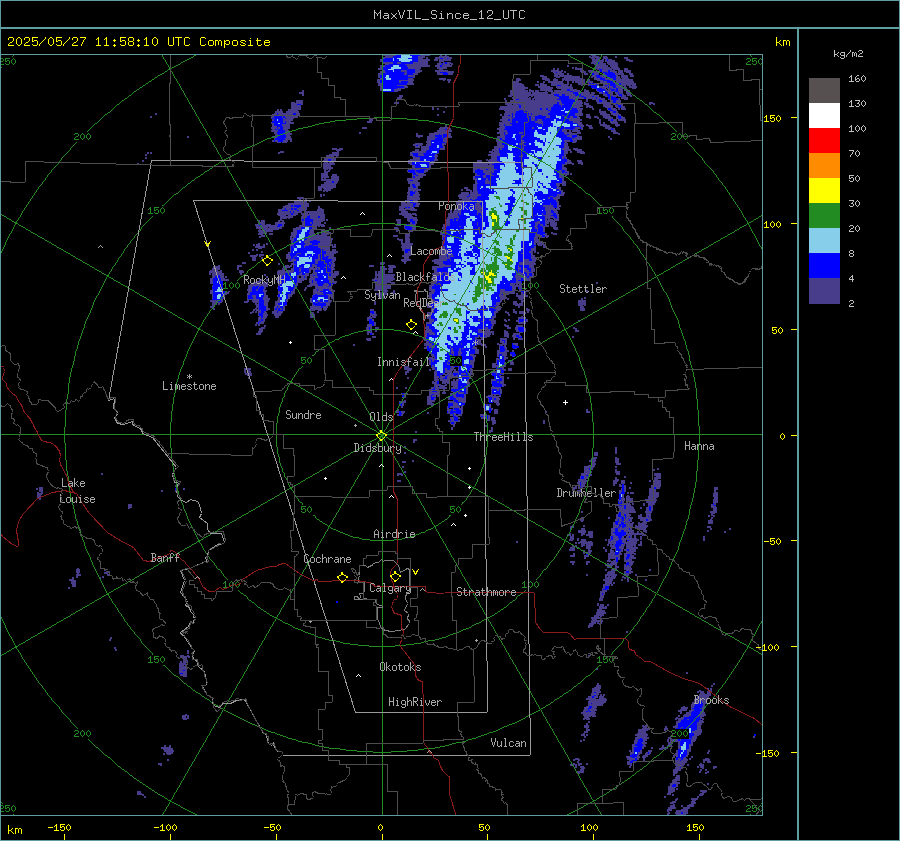Select the Cochrane label
Viewport: 900px width, 841px height.
327,559
